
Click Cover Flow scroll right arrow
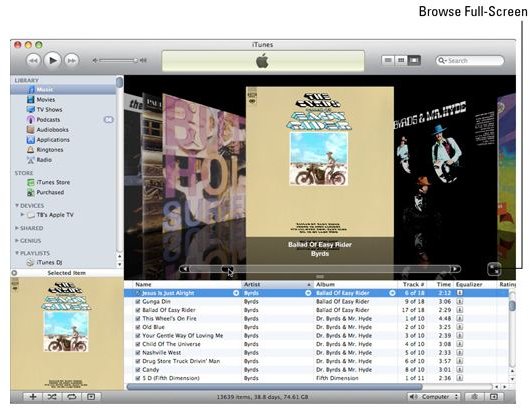click(x=456, y=269)
